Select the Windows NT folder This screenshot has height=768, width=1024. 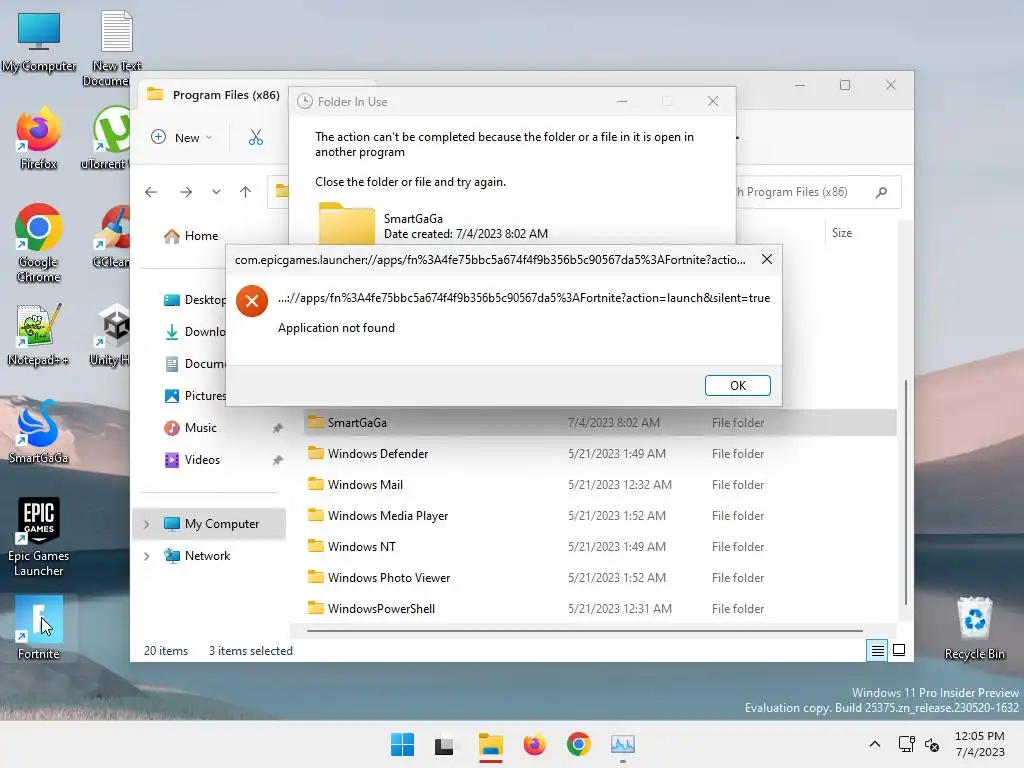[x=600, y=547]
